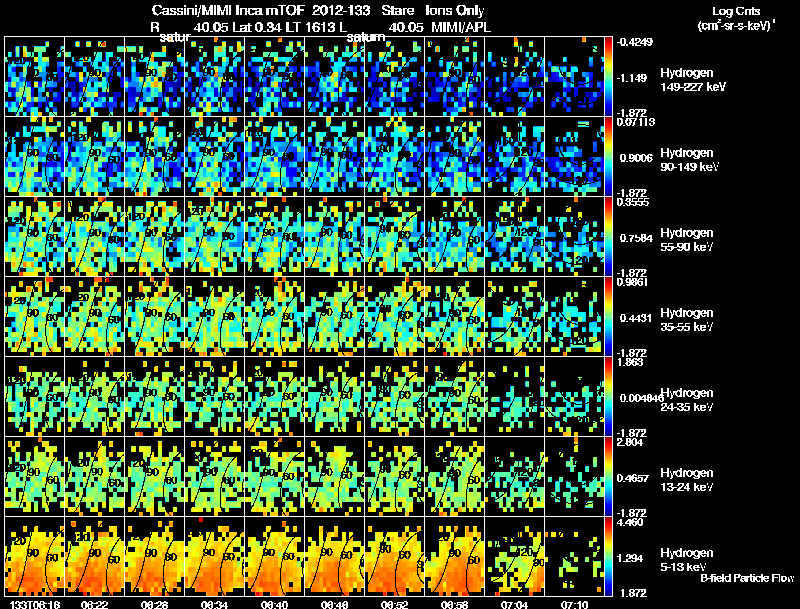Open the 55-90 keV panel at 06:34
800x609 pixels.
214,237
